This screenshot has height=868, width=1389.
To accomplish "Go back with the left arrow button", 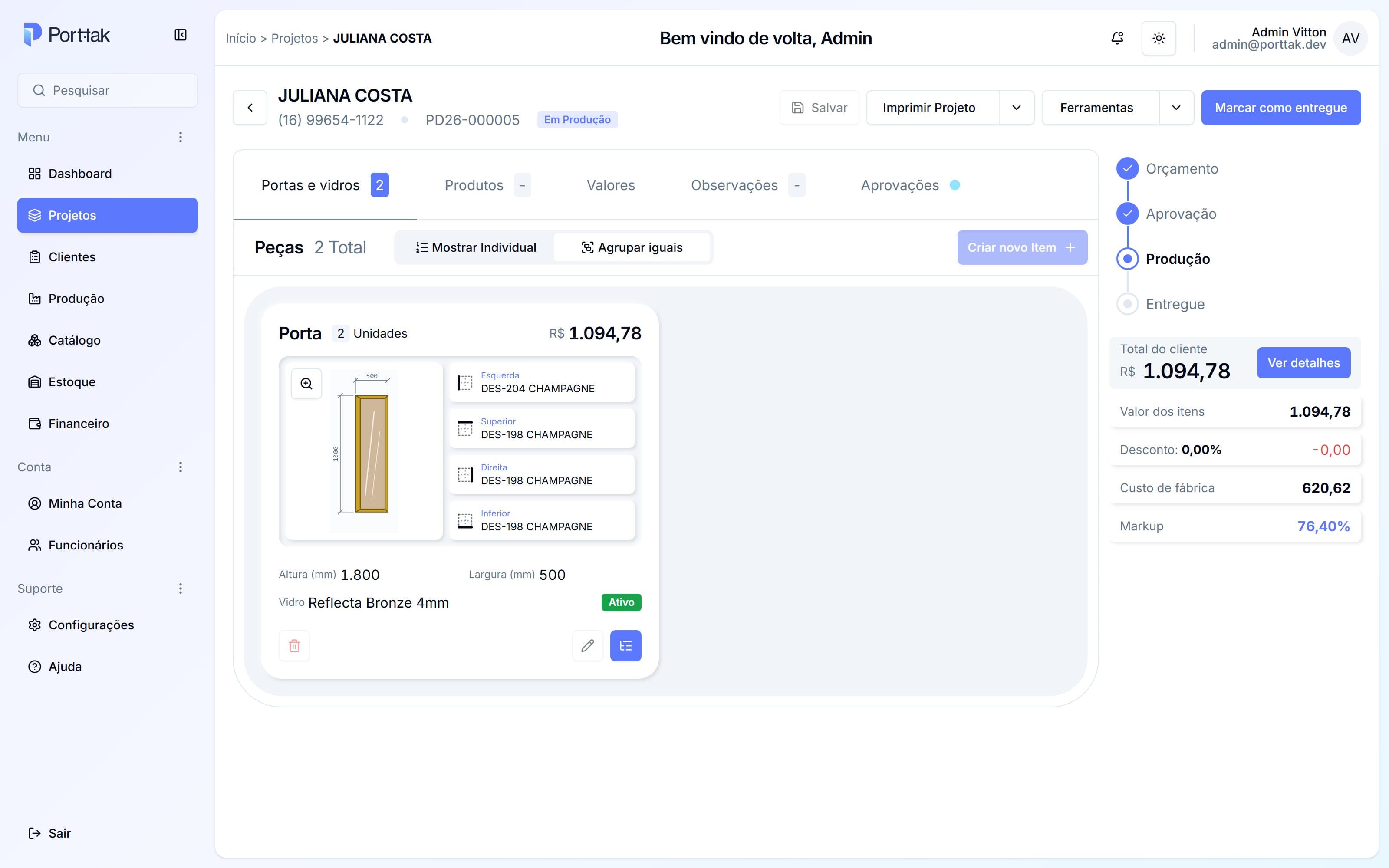I will tap(250, 107).
